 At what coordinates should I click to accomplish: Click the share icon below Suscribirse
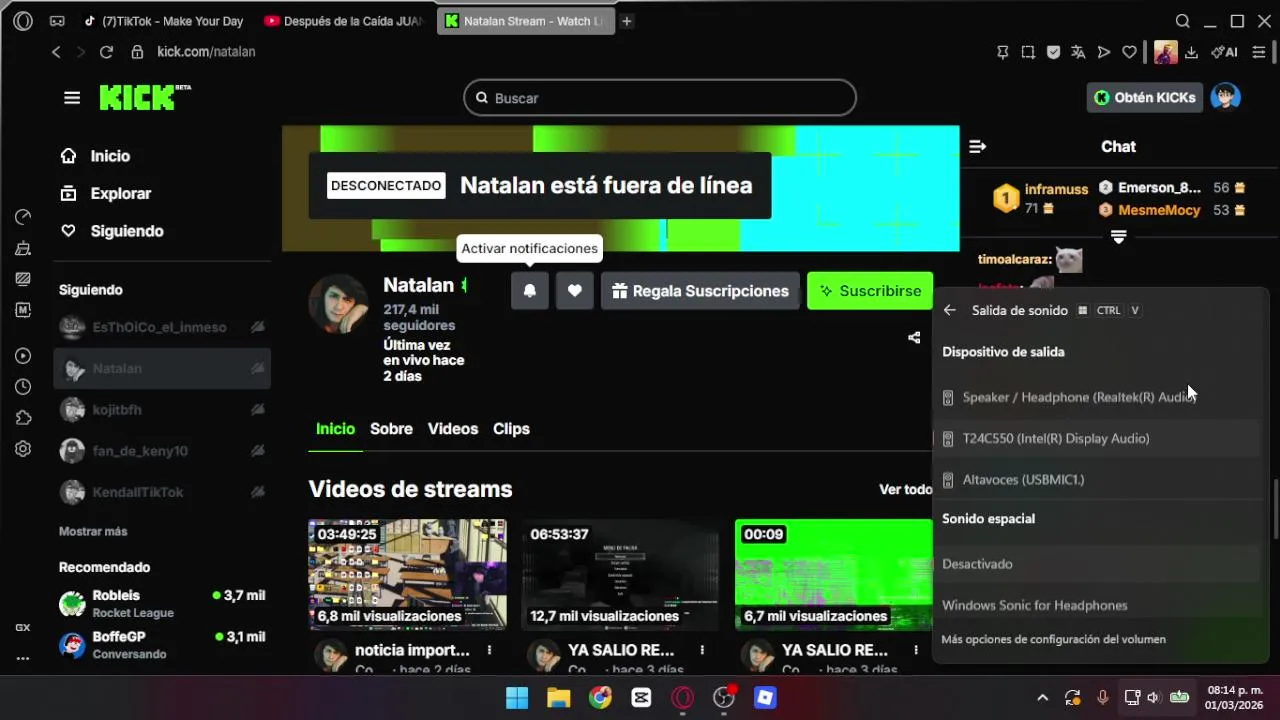coord(914,338)
